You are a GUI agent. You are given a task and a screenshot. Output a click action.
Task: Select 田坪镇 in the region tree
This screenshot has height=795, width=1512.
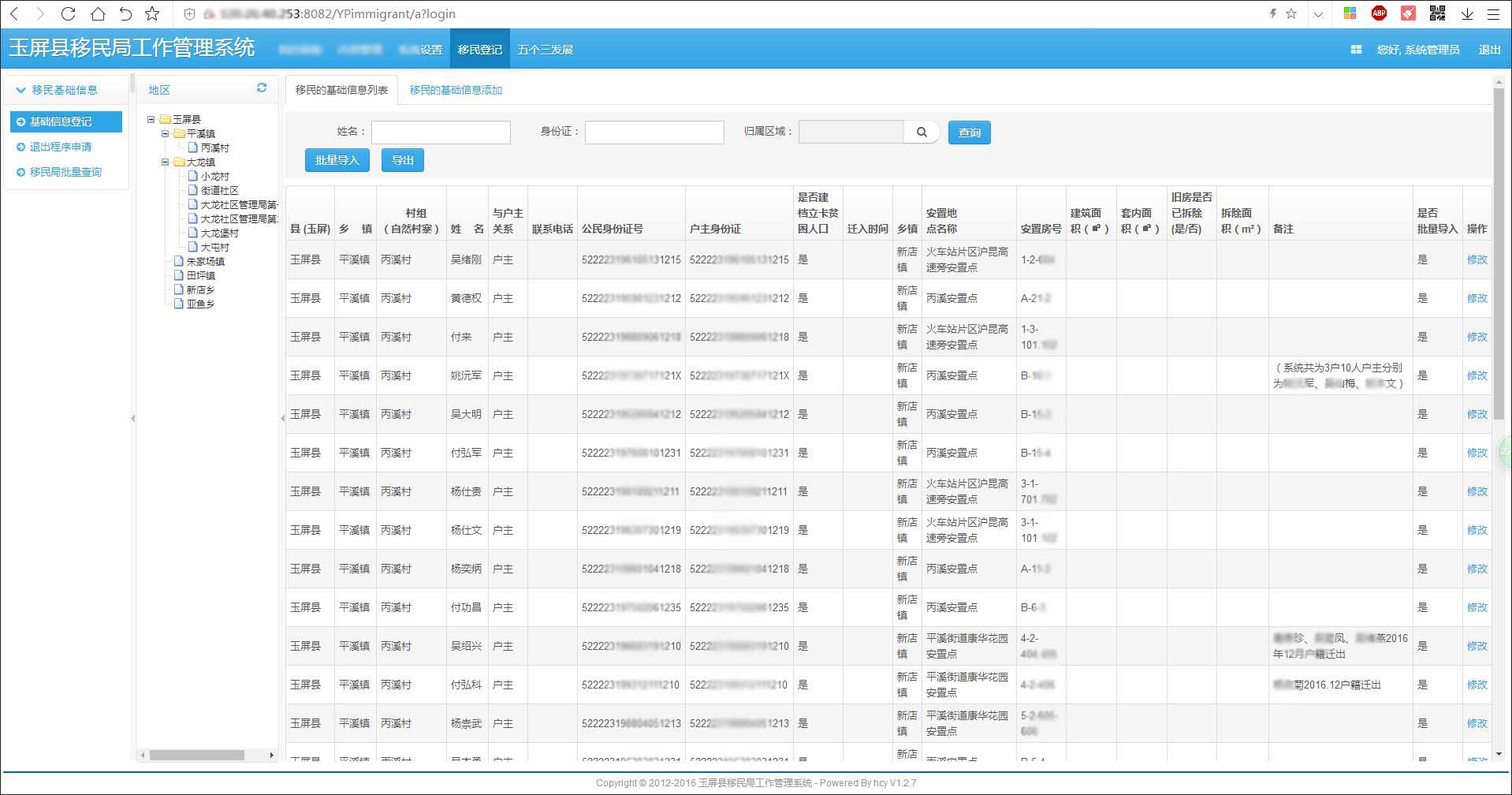click(200, 275)
